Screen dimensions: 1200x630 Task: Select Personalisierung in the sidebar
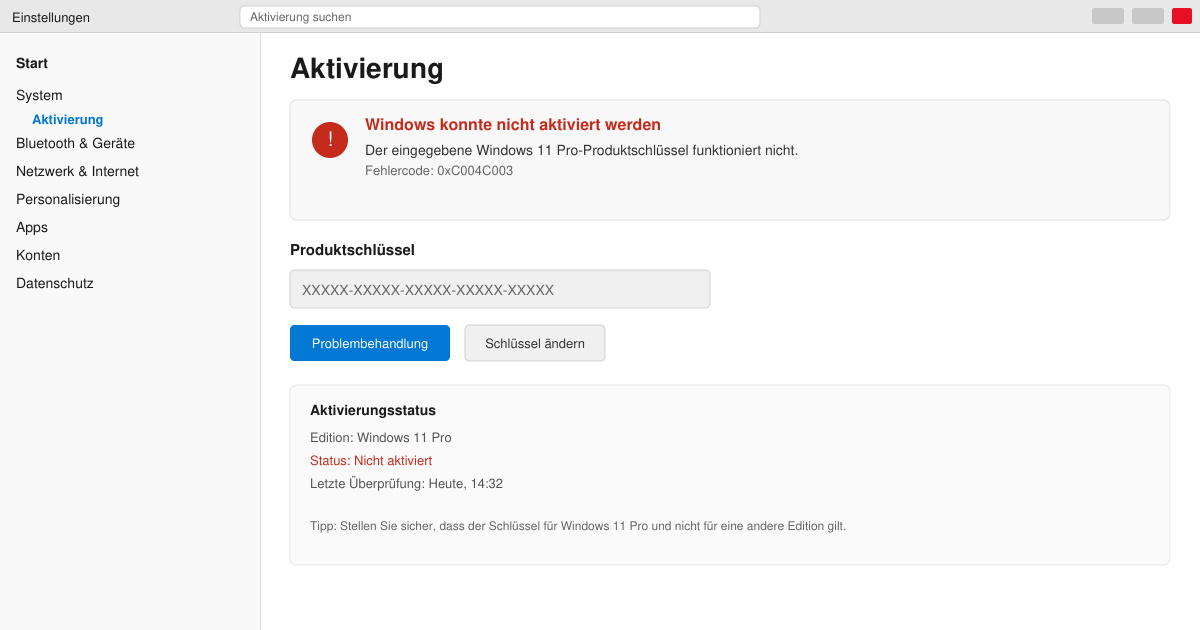[68, 199]
